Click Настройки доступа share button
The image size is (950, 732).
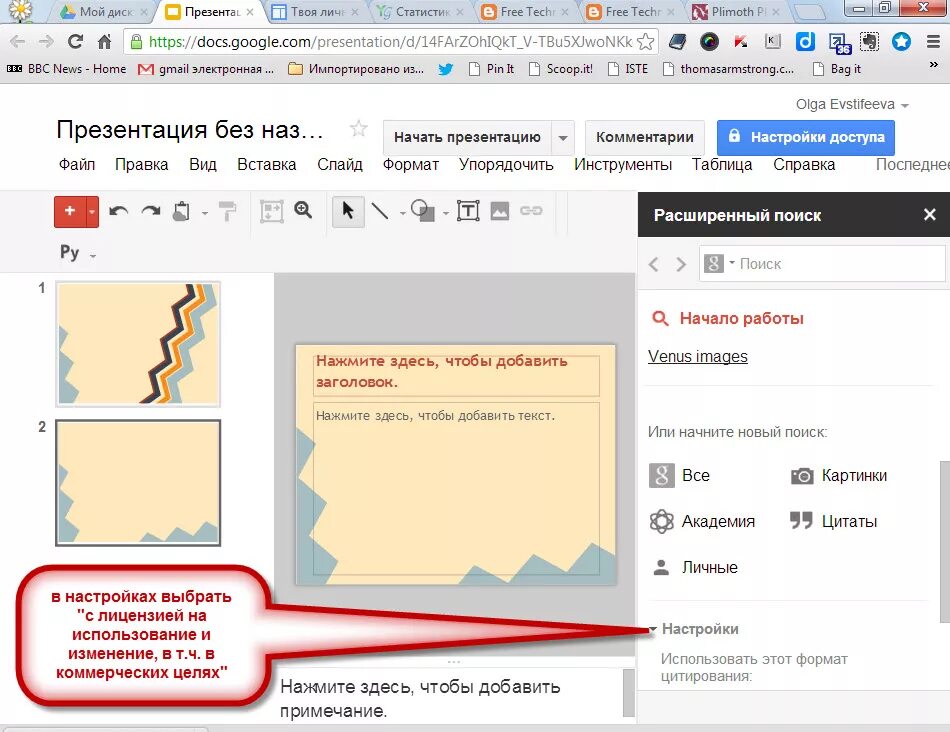pyautogui.click(x=806, y=137)
